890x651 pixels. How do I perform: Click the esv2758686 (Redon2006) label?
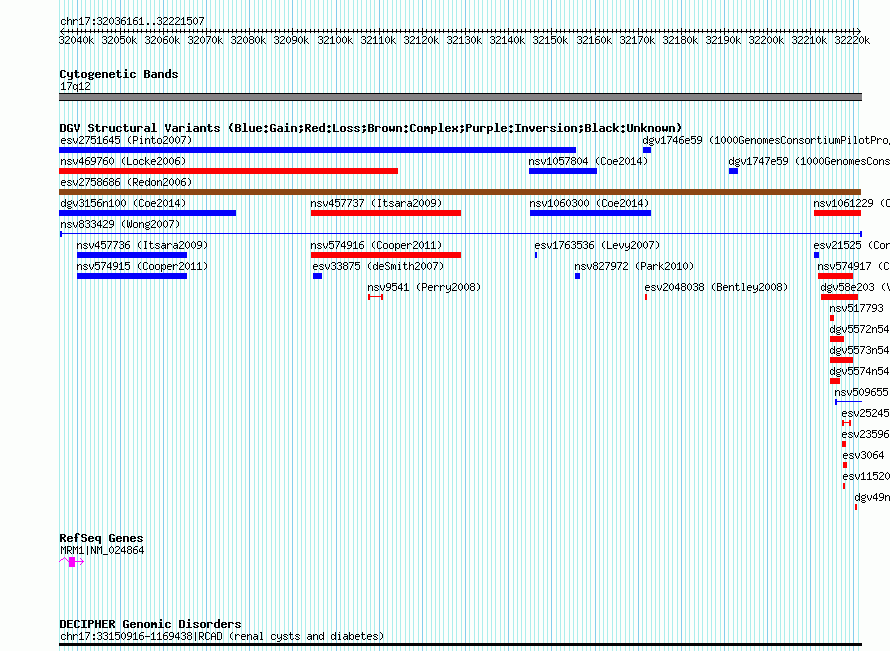pyautogui.click(x=126, y=182)
